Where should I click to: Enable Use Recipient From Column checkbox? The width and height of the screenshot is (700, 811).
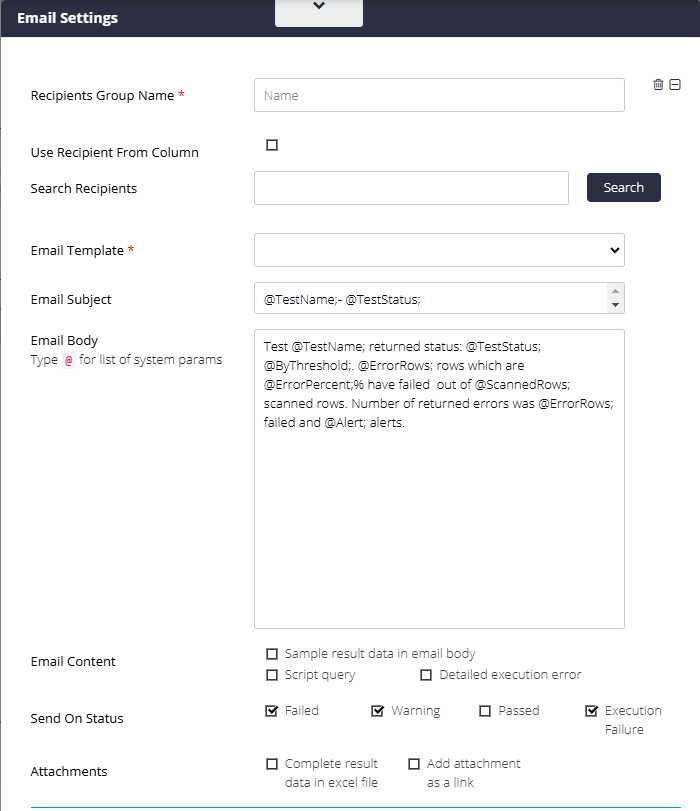click(272, 145)
